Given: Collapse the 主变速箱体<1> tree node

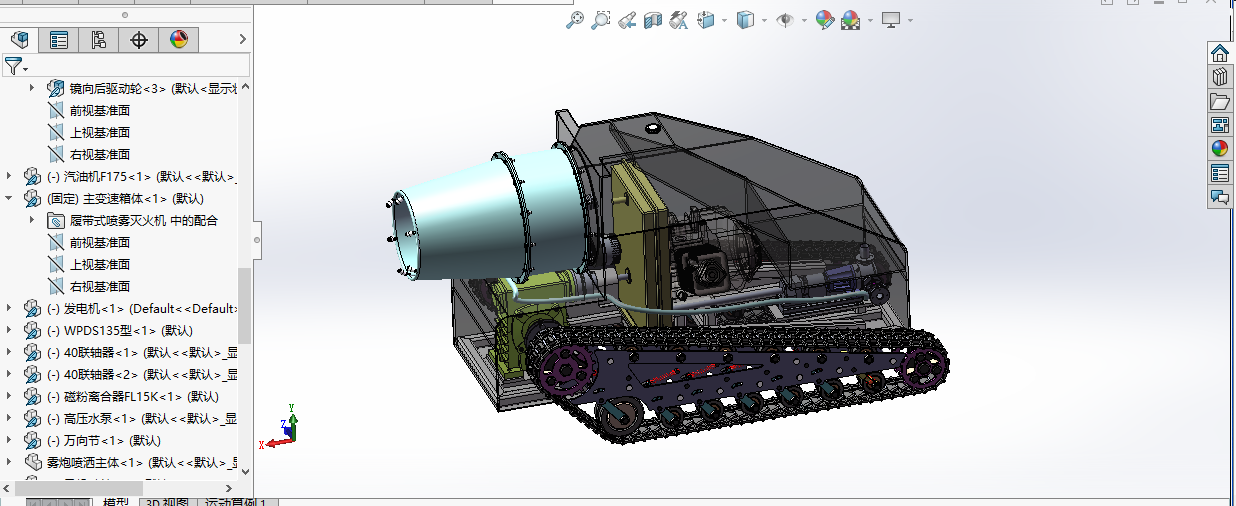Looking at the screenshot, I should [x=9, y=198].
